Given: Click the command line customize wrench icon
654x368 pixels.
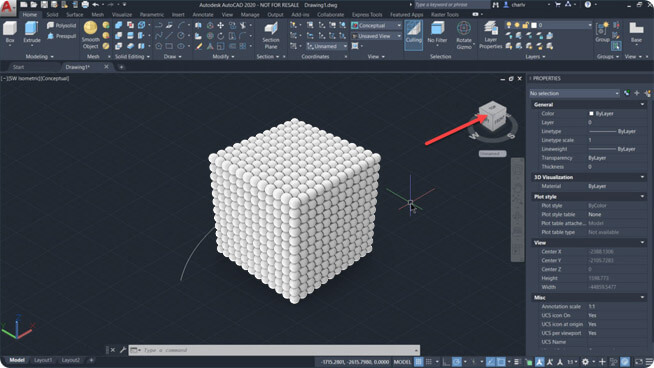Looking at the screenshot, I should 123,350.
